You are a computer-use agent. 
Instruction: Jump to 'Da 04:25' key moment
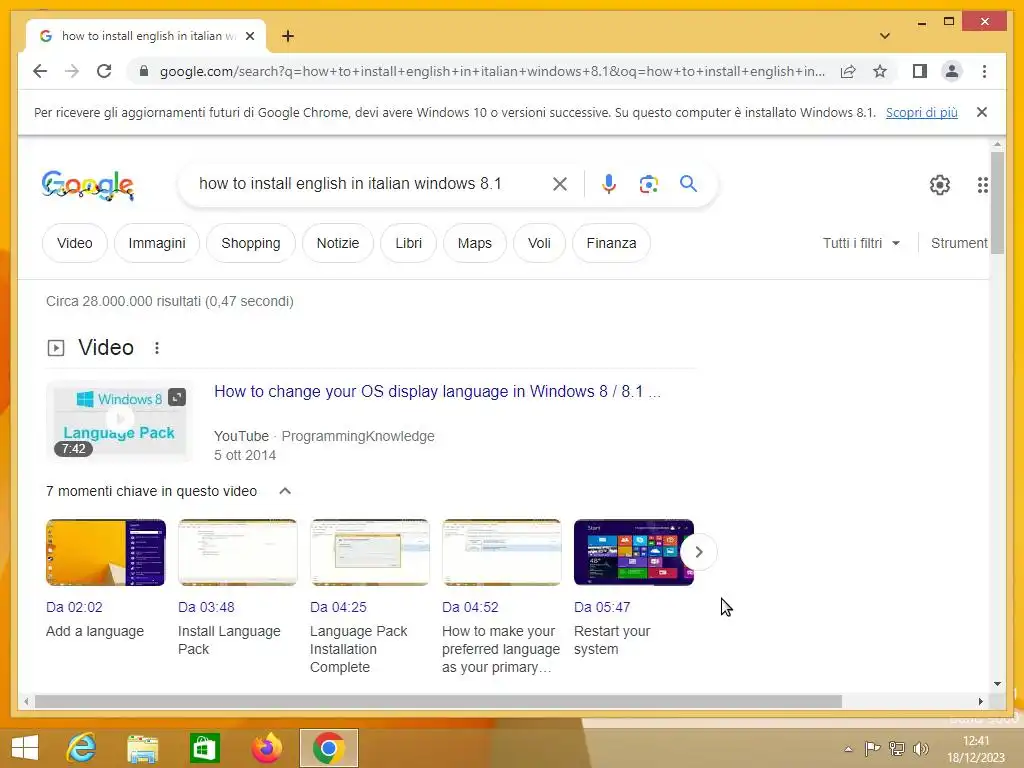(x=338, y=607)
